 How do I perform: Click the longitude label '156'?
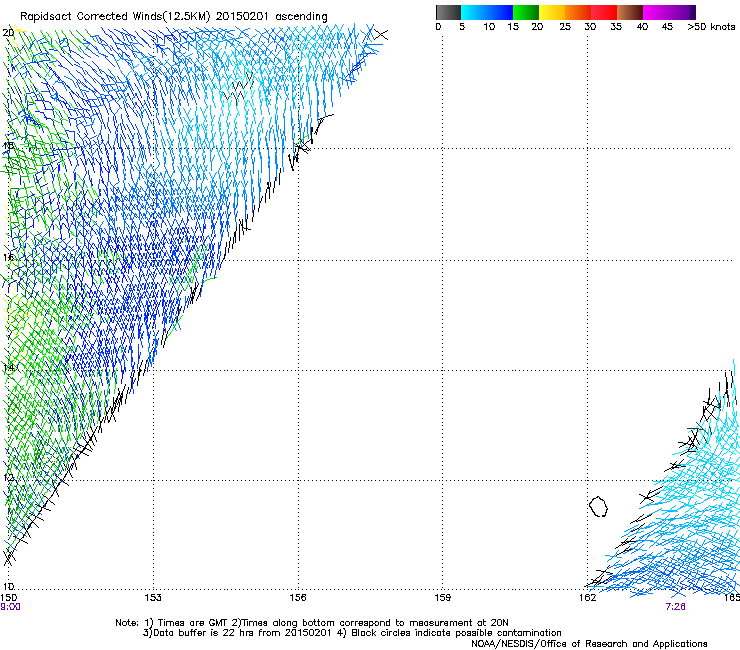(298, 598)
